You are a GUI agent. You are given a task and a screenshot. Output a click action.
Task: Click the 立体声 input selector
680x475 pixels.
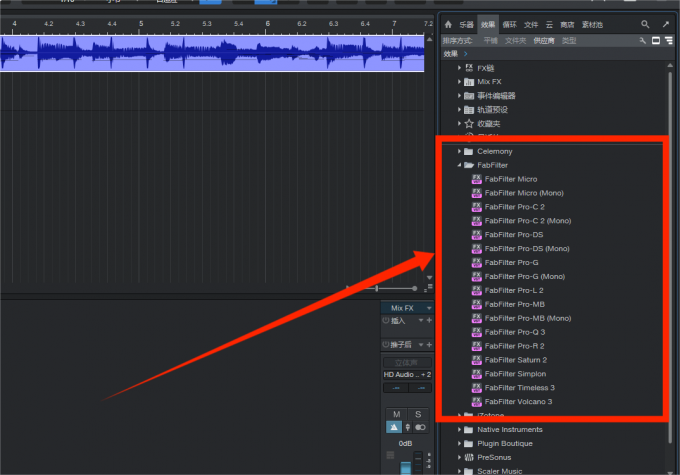coord(407,362)
